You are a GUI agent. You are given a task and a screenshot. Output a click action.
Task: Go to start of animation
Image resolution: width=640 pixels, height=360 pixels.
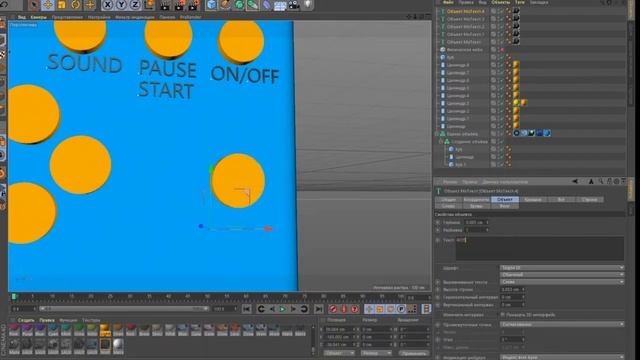click(247, 309)
